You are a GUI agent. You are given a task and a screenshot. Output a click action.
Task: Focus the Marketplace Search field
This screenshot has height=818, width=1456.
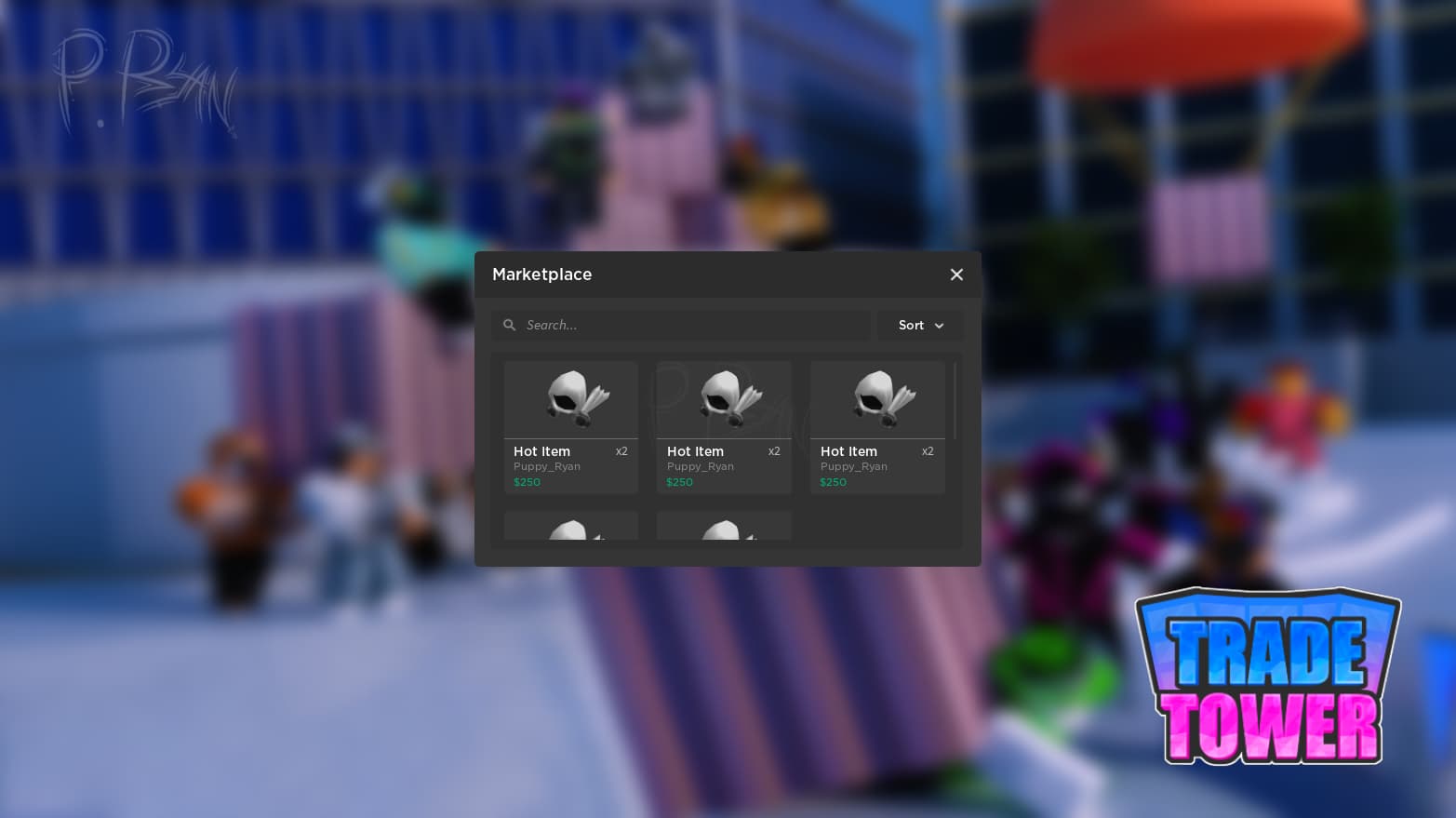(681, 325)
